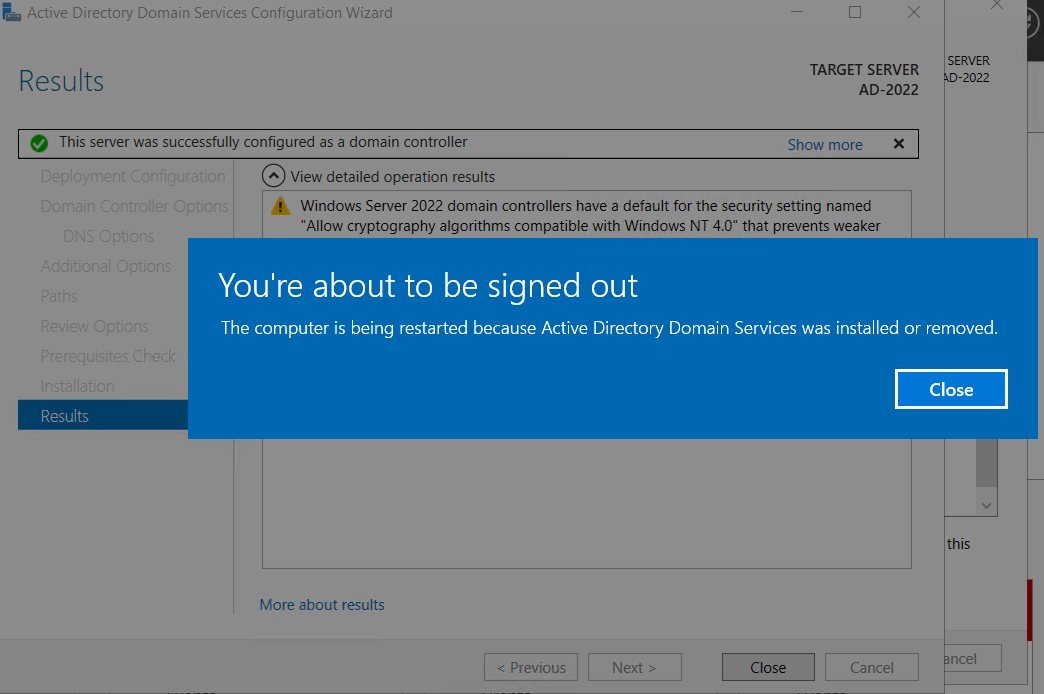Click Show more on the success banner
1044x694 pixels.
(824, 144)
